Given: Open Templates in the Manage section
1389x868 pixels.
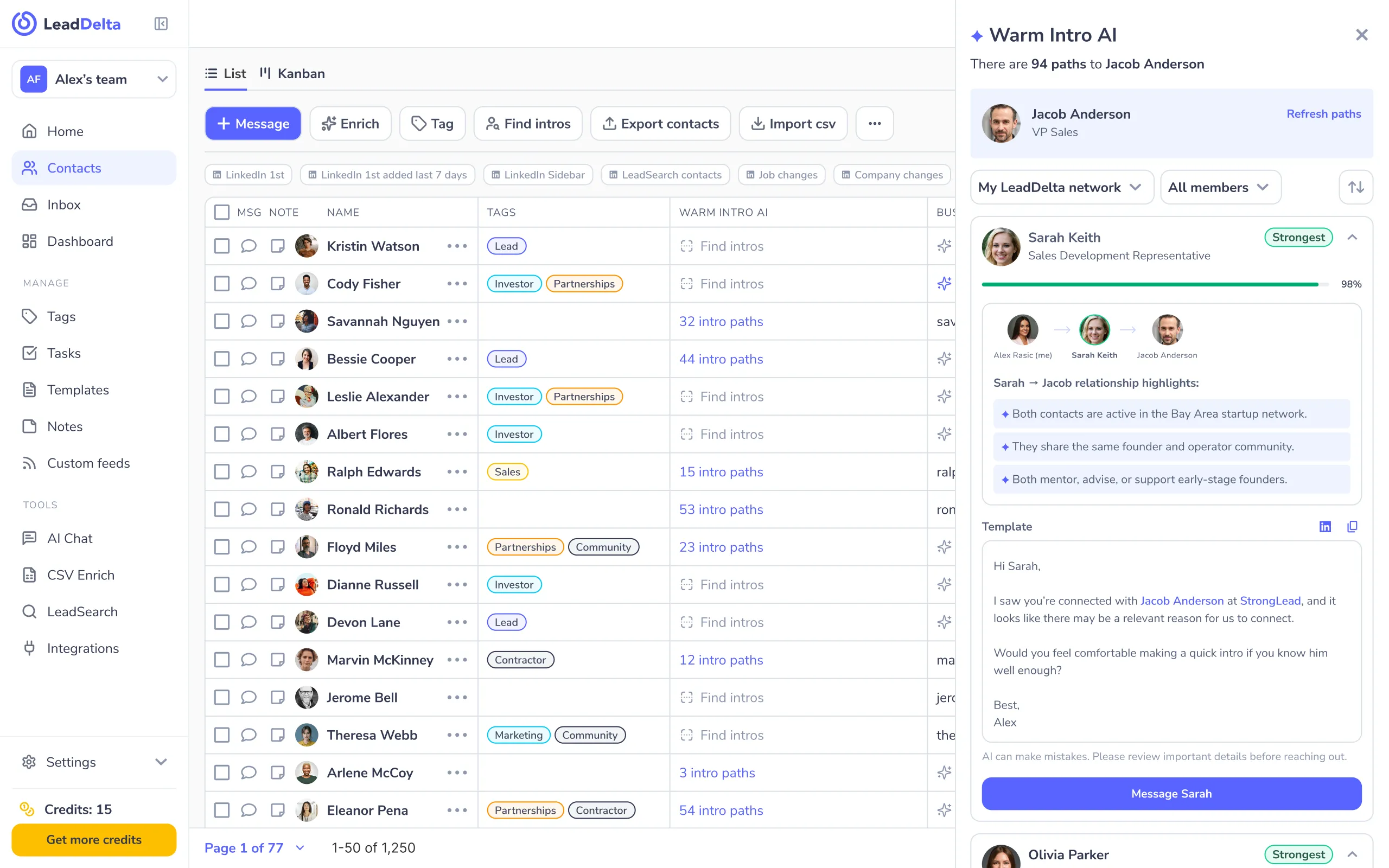Looking at the screenshot, I should point(94,390).
